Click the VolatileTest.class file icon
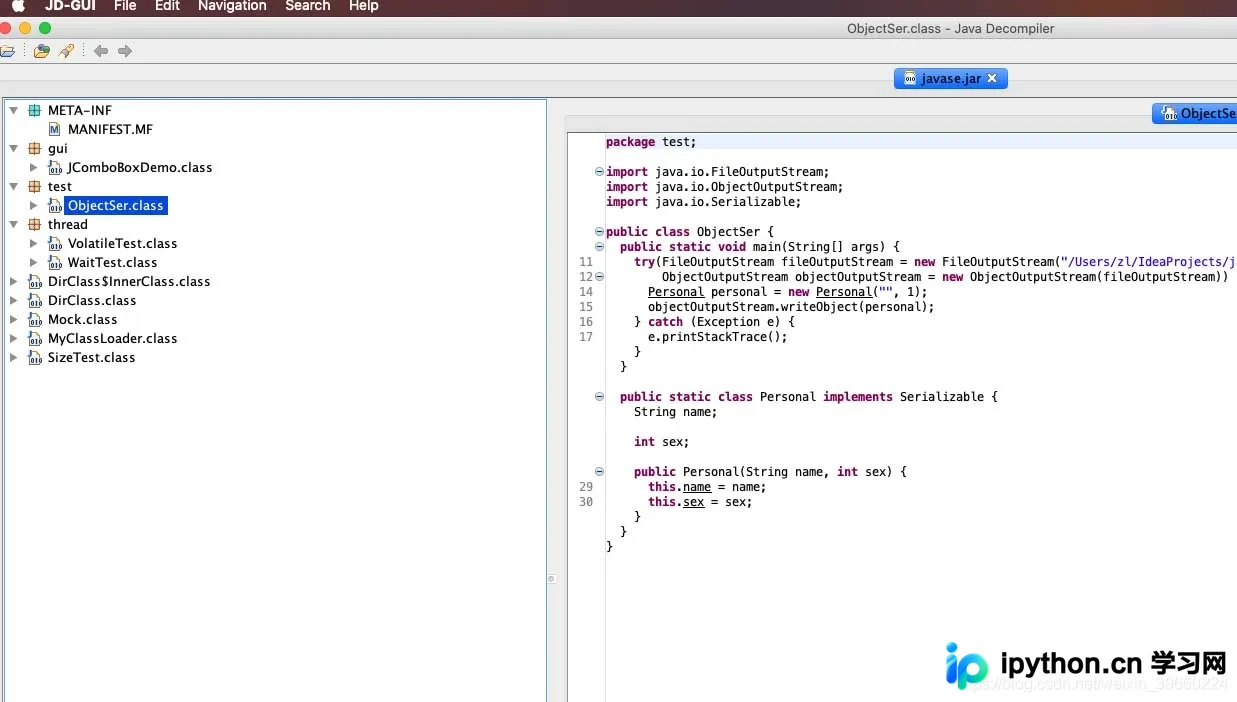 55,243
